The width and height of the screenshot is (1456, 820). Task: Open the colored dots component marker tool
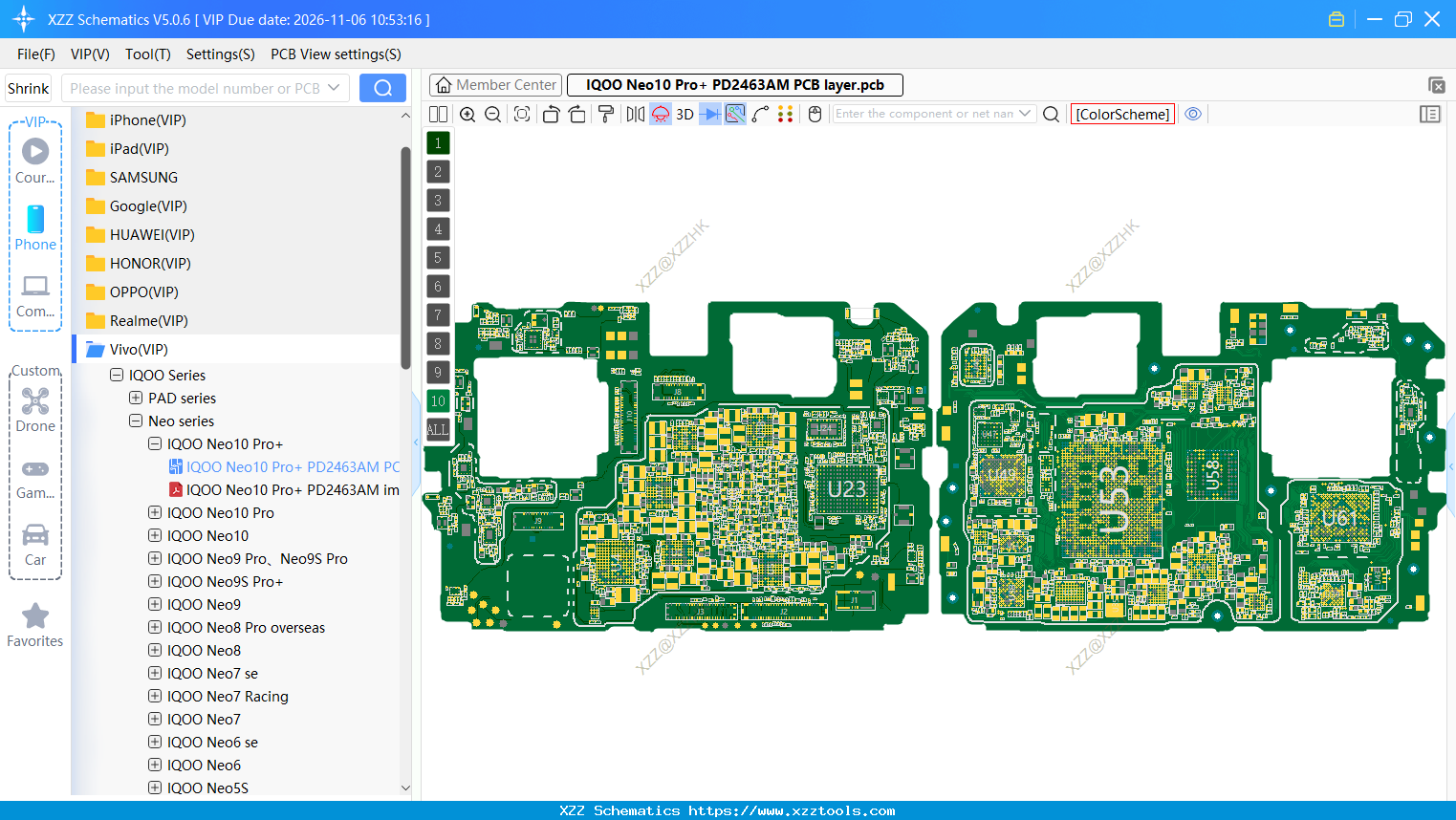(x=784, y=114)
